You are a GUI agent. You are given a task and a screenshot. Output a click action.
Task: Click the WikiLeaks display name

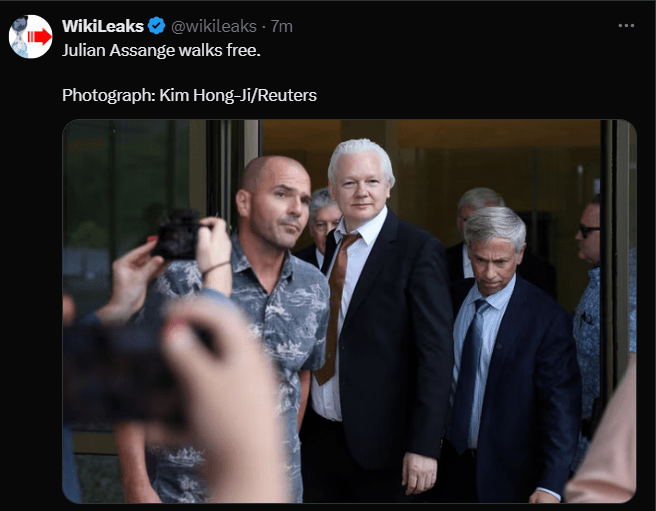click(103, 26)
